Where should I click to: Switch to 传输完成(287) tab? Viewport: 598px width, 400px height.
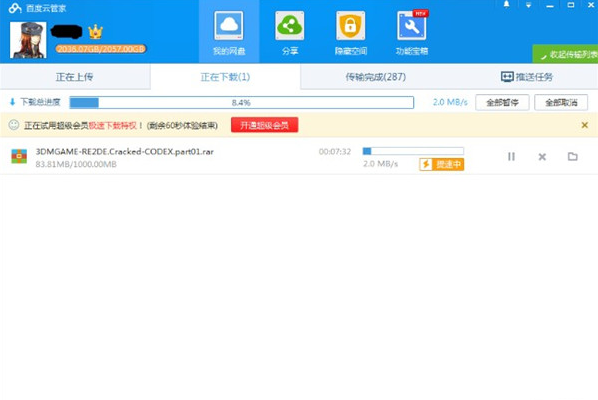point(376,77)
